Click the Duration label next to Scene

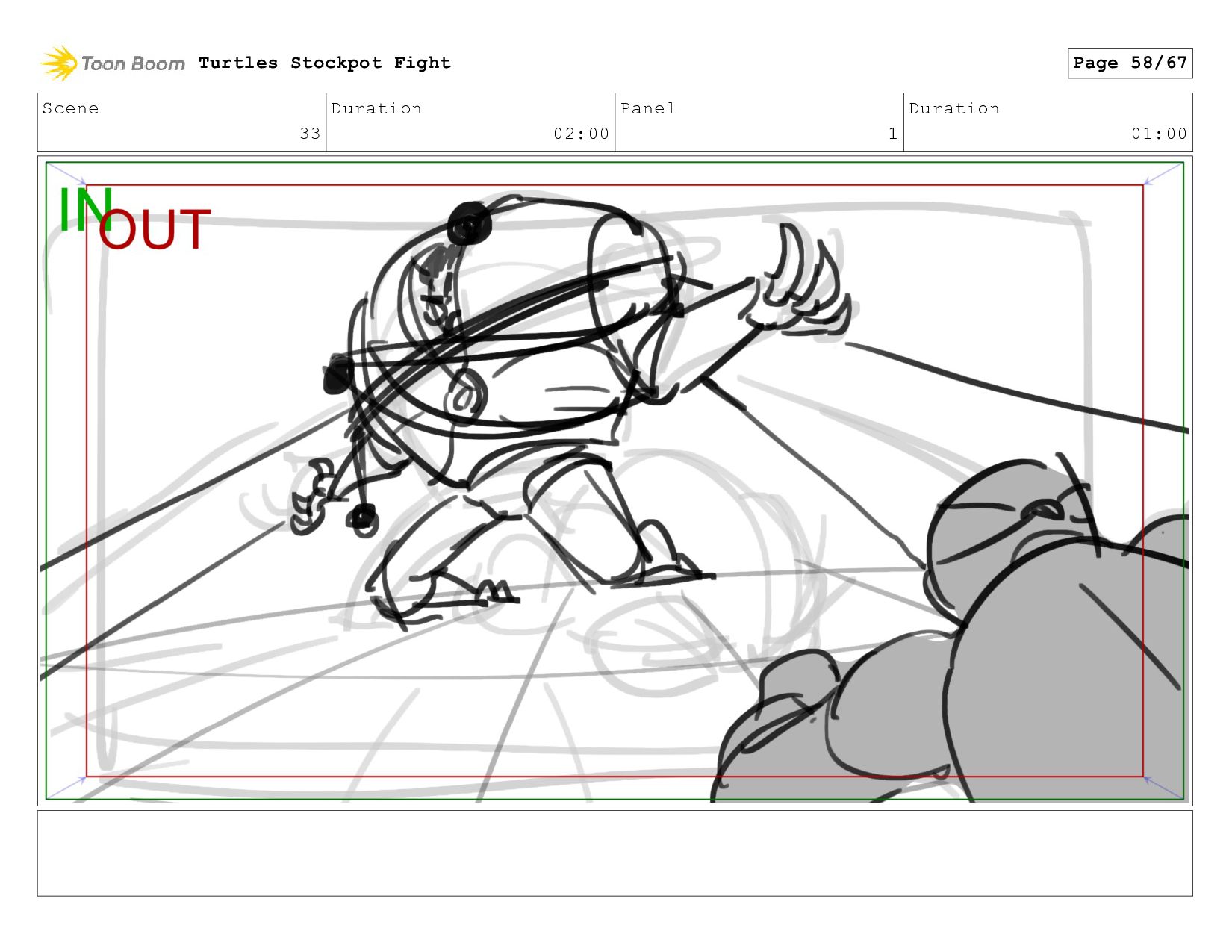(x=376, y=108)
